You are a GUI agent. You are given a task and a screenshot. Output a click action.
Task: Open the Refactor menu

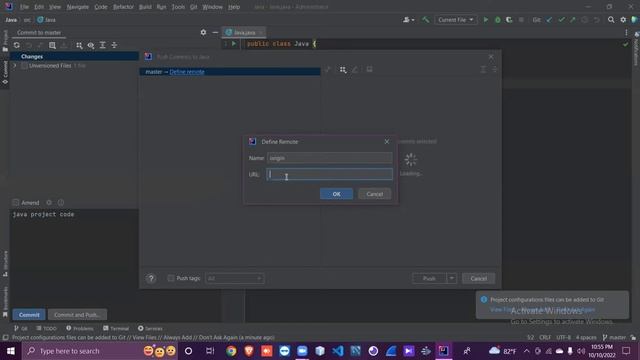click(x=123, y=7)
